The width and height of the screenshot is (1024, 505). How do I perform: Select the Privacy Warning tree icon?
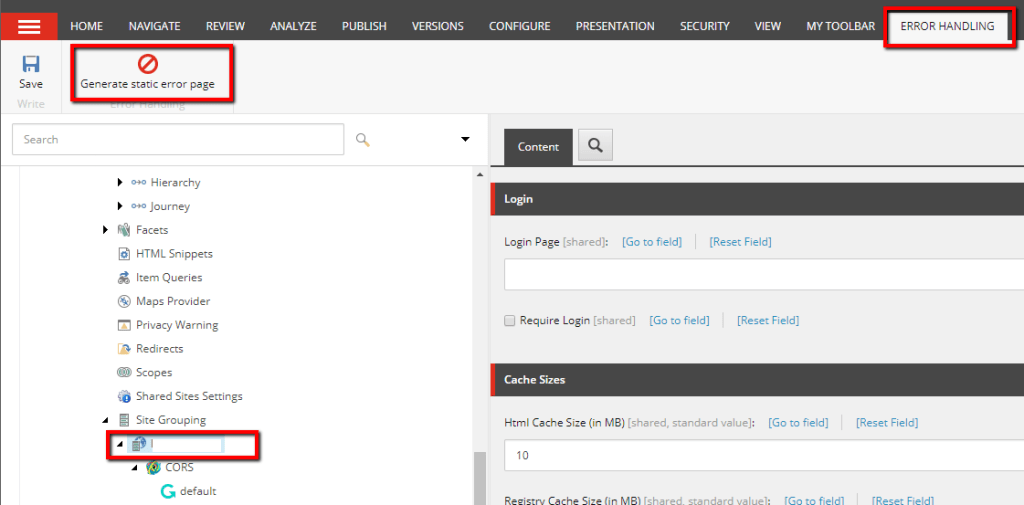[x=125, y=325]
